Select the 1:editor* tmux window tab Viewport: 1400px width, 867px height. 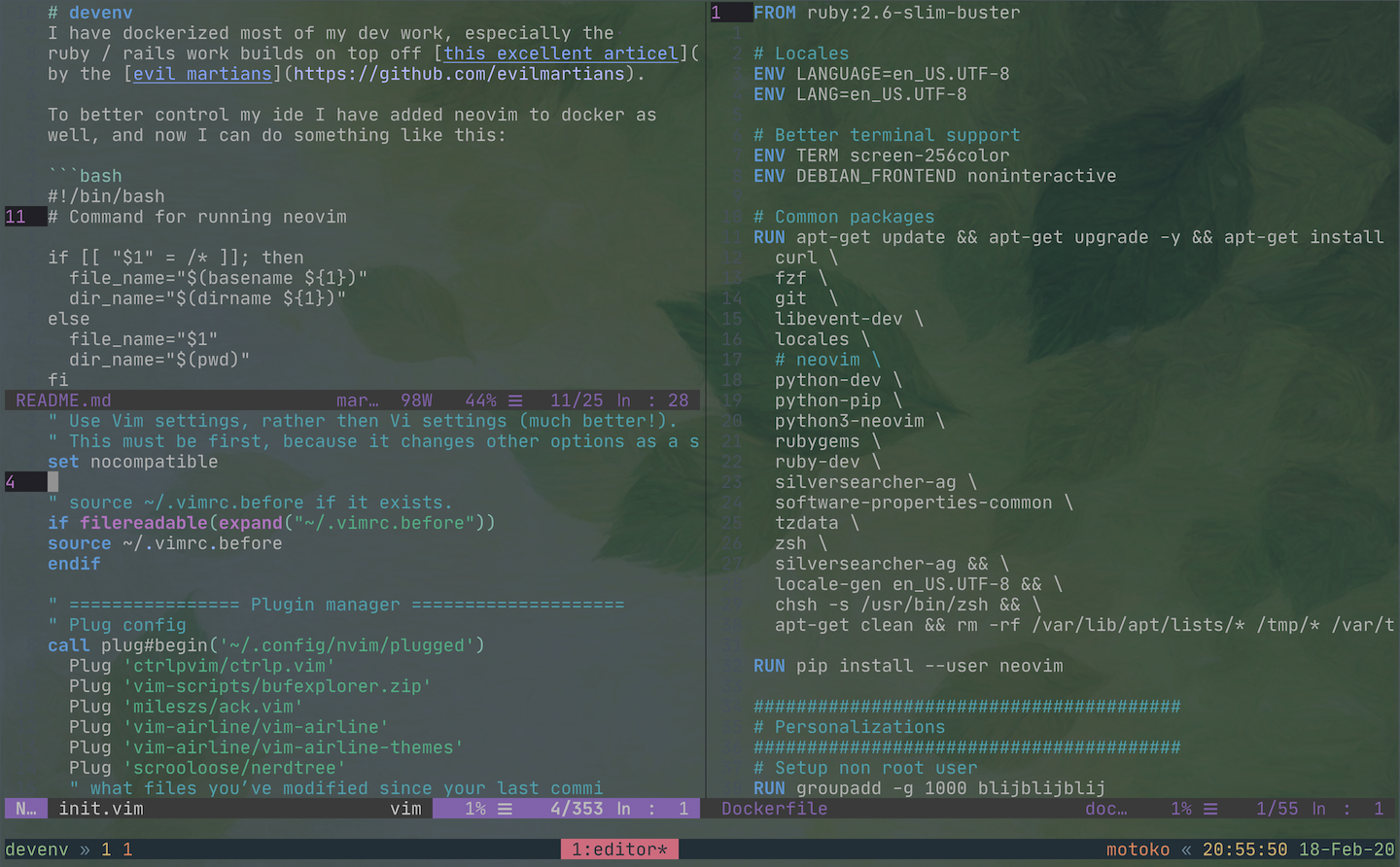click(619, 850)
